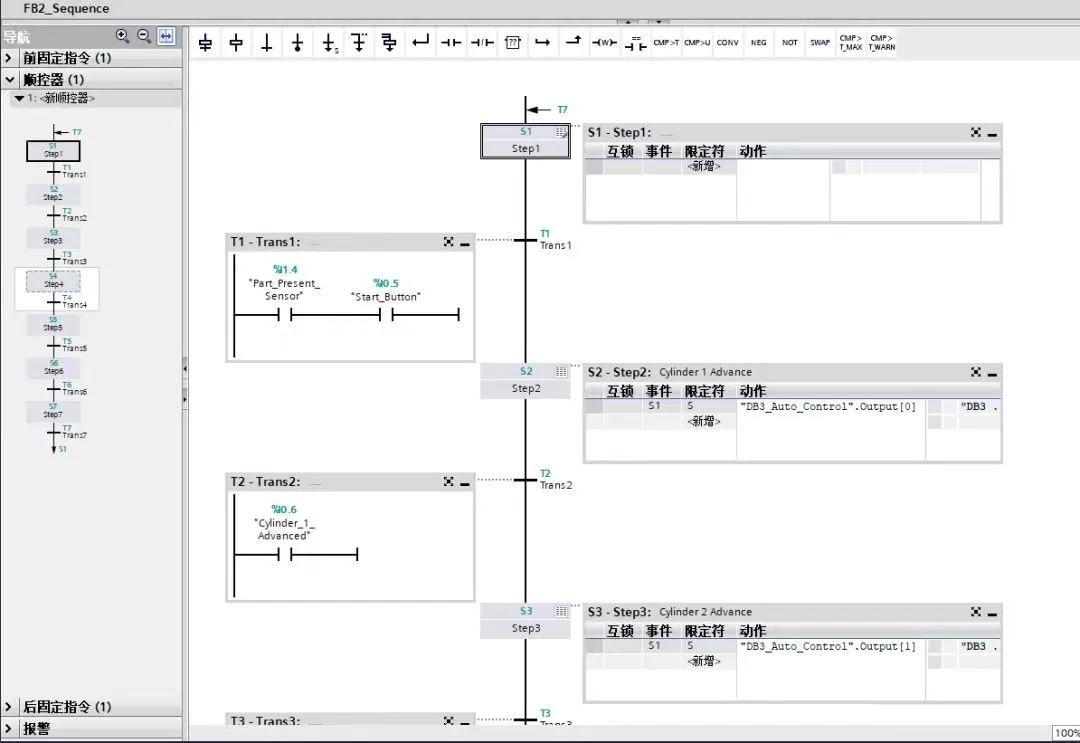This screenshot has width=1080, height=743.
Task: Collapse the T1 - Trans1 panel
Action: tap(465, 242)
